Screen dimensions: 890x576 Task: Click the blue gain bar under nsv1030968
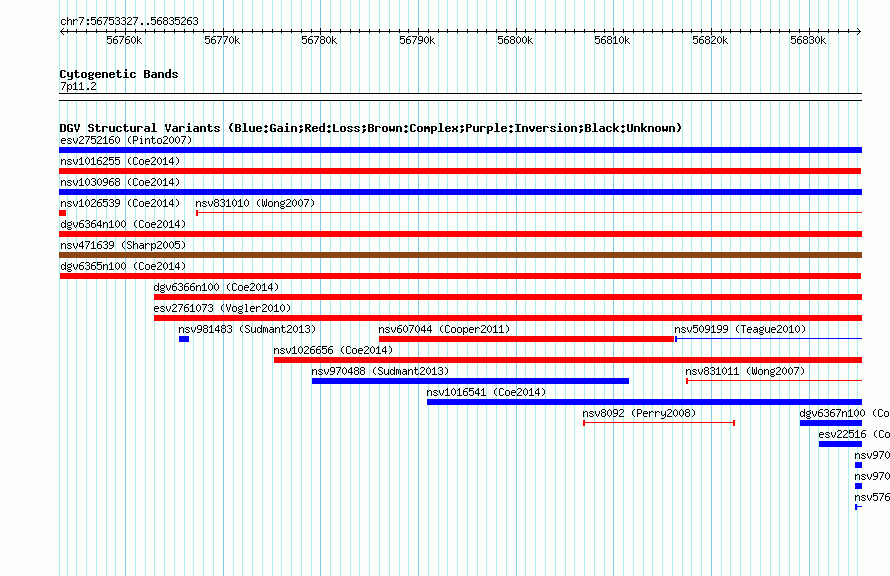[460, 192]
